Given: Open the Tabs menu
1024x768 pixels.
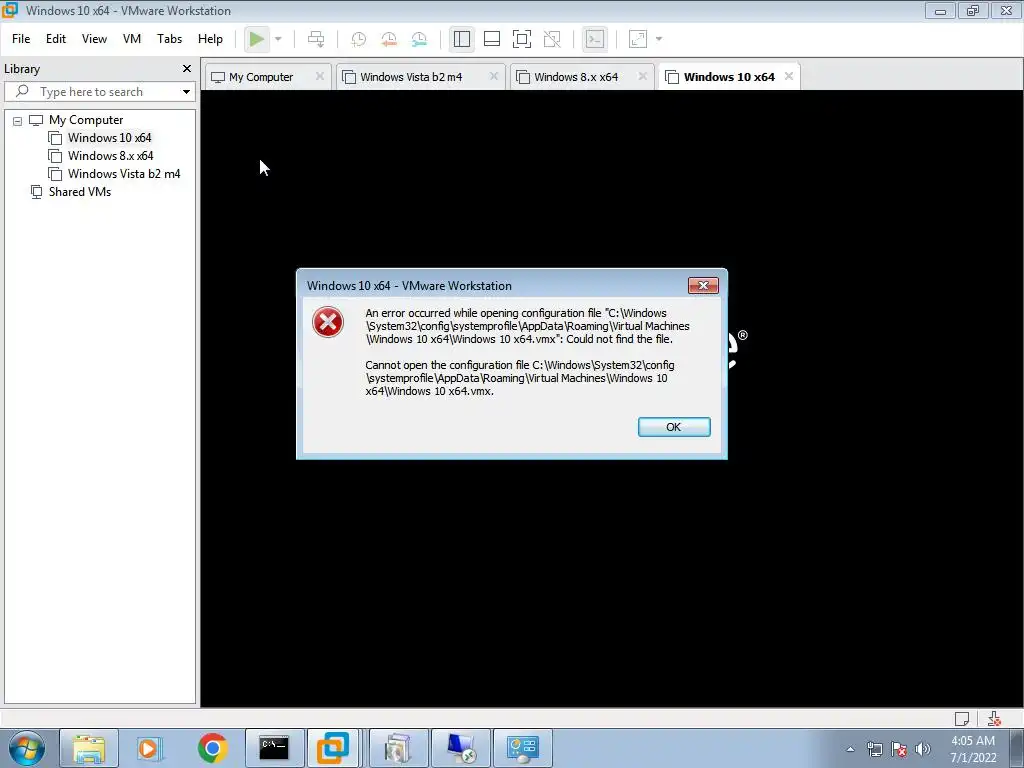Looking at the screenshot, I should click(x=169, y=39).
